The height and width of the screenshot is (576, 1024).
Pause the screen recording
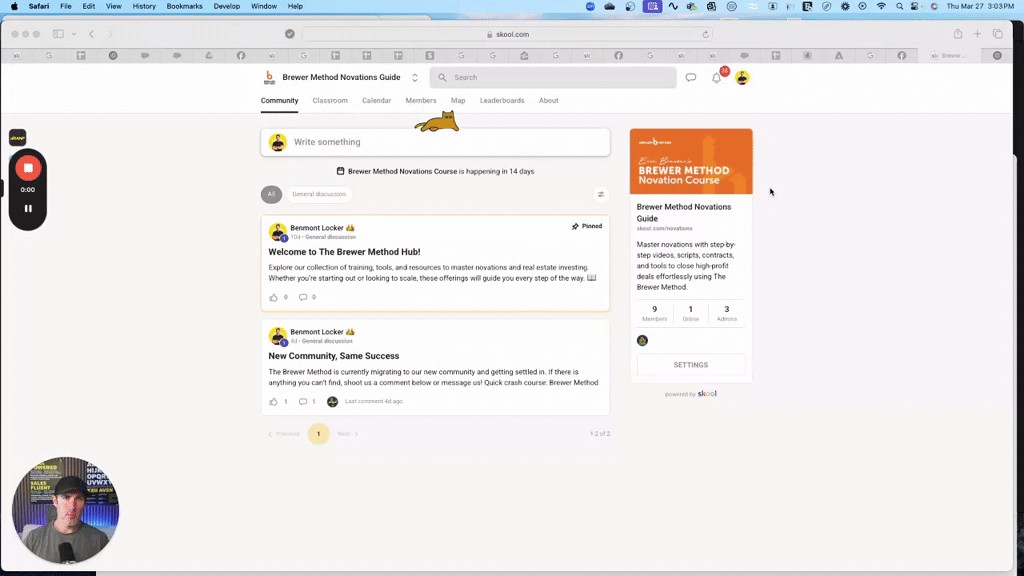pos(28,209)
